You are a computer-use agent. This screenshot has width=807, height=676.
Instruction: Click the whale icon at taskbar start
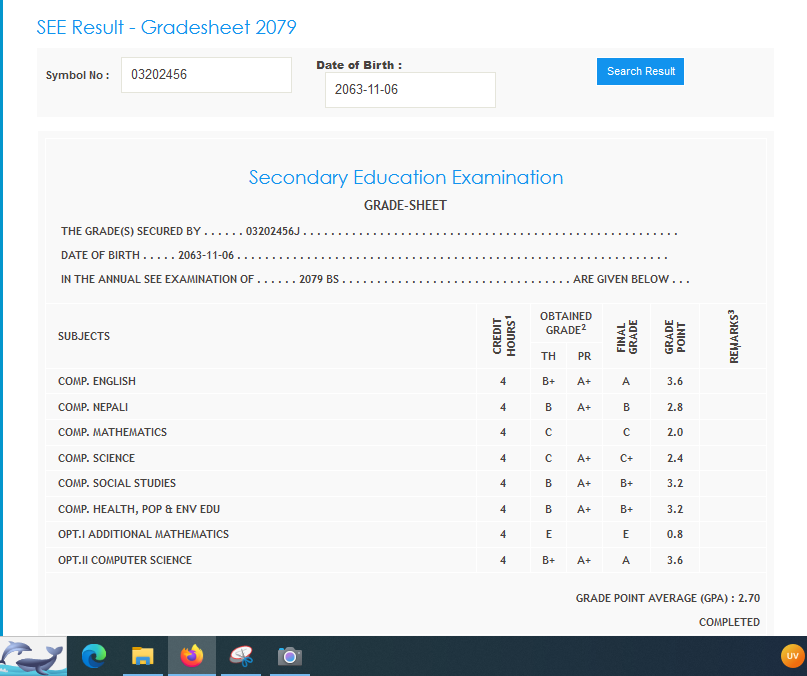click(x=33, y=656)
